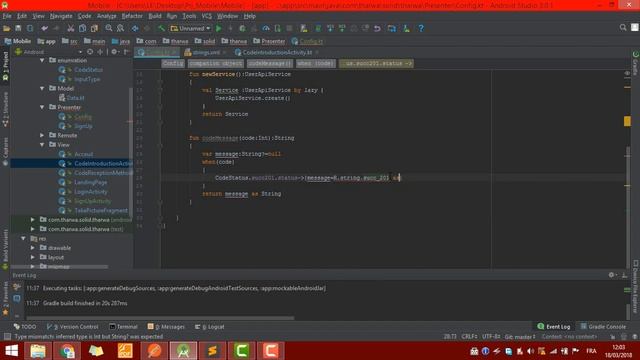Toggle the Event Log tool window

coord(554,327)
